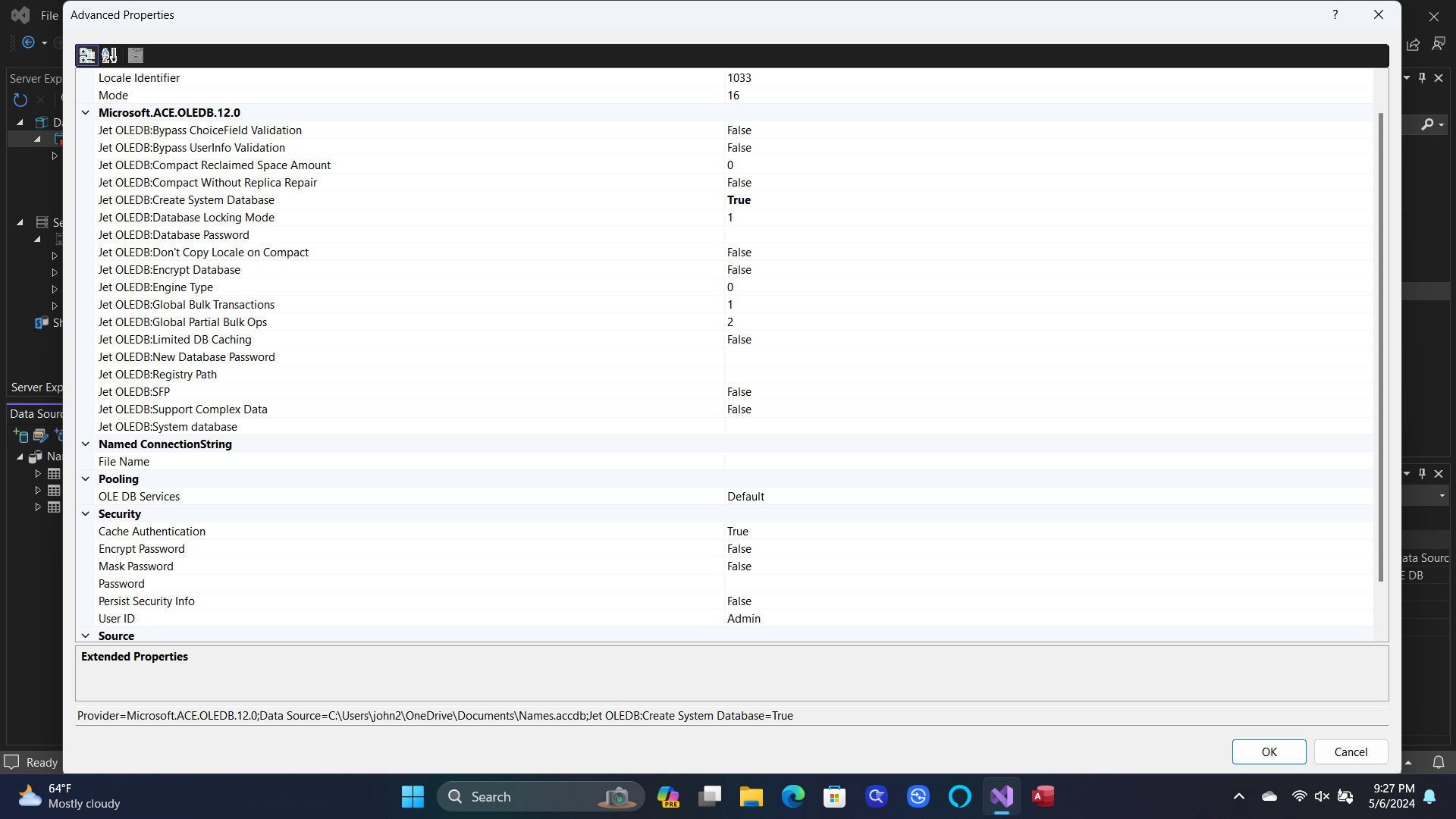Open Windows Start menu

click(x=413, y=796)
